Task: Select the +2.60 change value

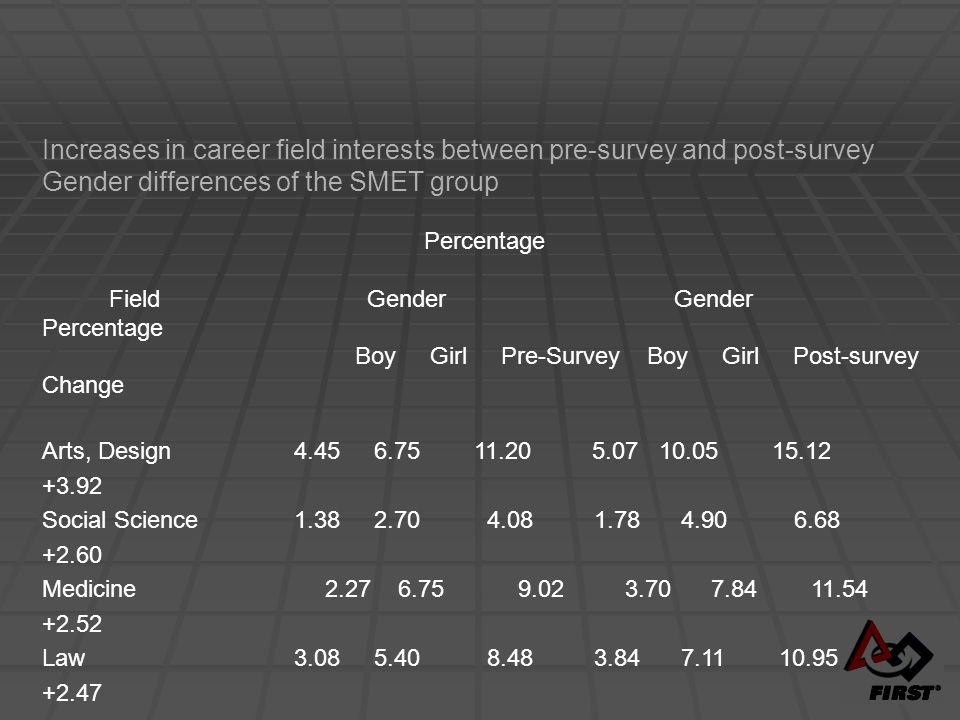Action: 72,555
